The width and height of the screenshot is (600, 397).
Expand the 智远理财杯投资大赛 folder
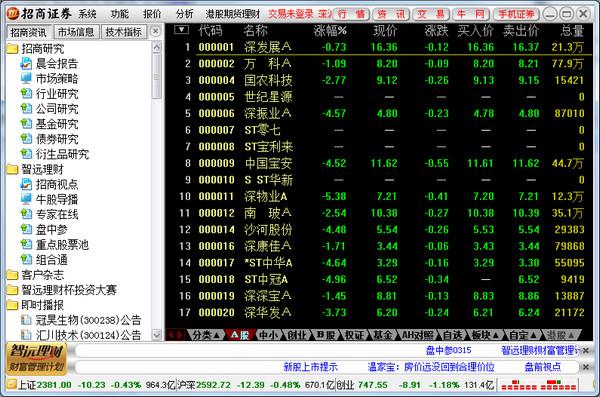(12, 290)
